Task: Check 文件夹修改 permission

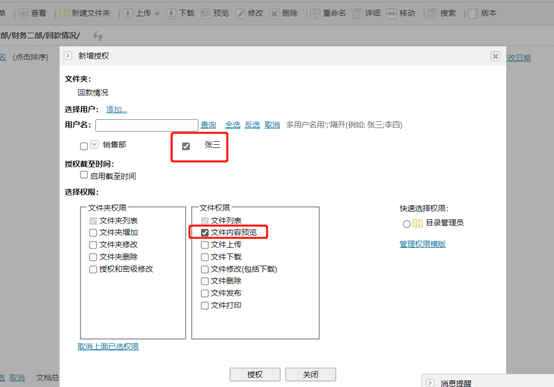Action: [x=93, y=245]
